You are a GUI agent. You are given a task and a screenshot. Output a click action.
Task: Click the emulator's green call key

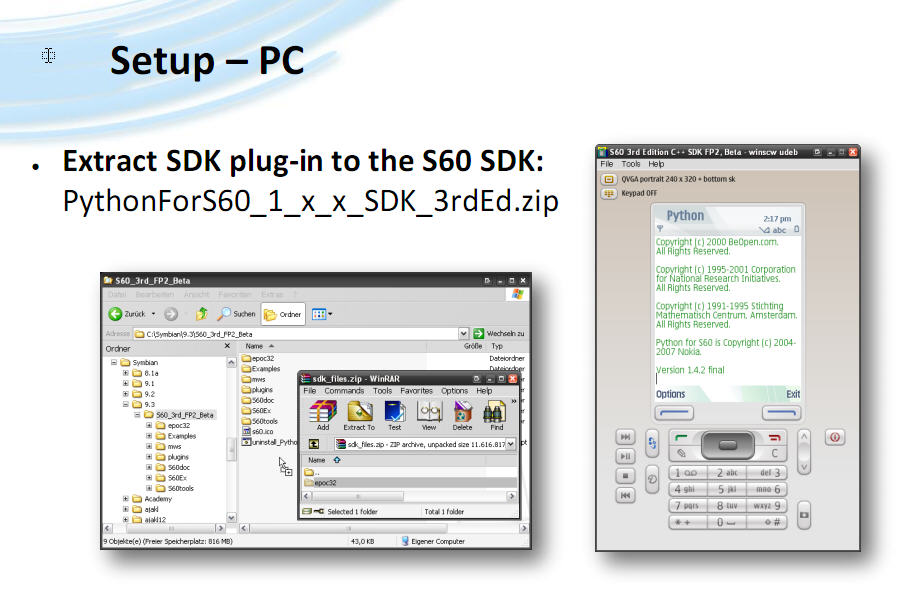click(682, 438)
